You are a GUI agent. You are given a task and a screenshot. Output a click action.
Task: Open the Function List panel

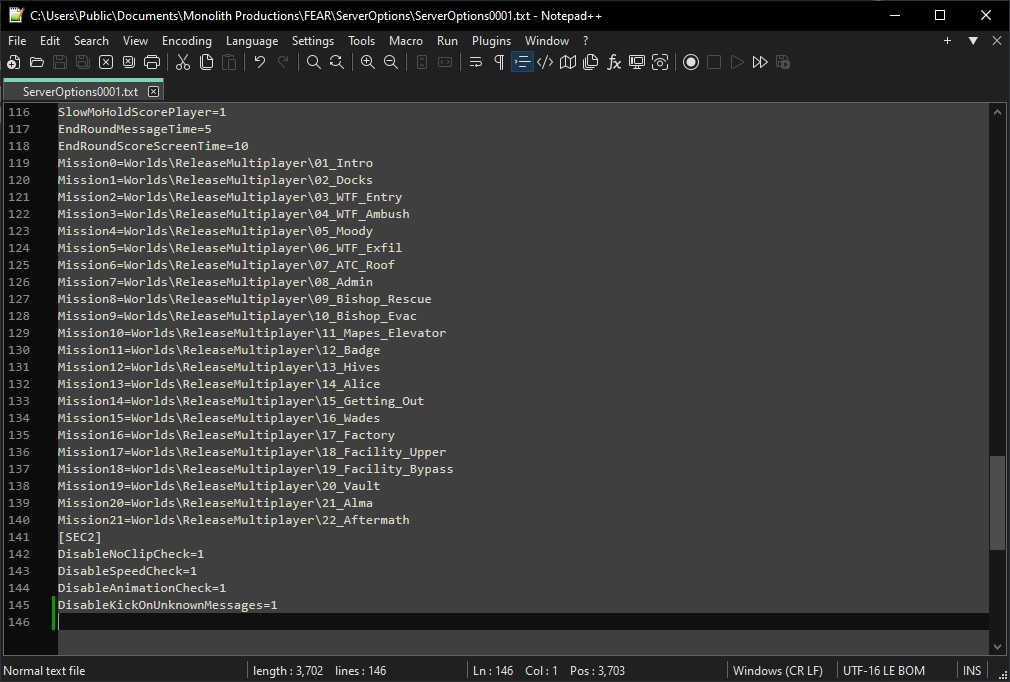[614, 62]
